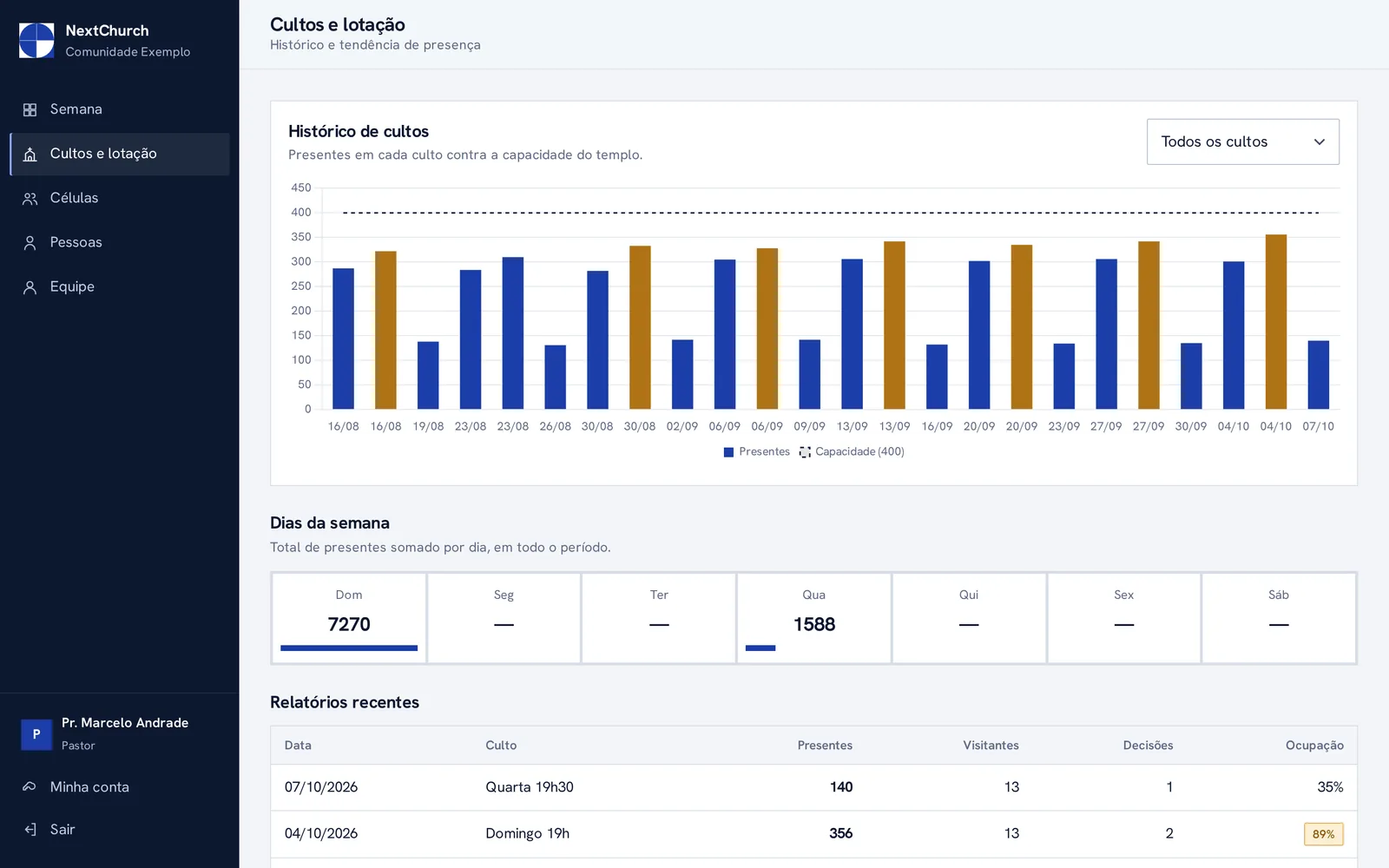This screenshot has height=868, width=1389.
Task: Click the Data column header
Action: tap(298, 746)
